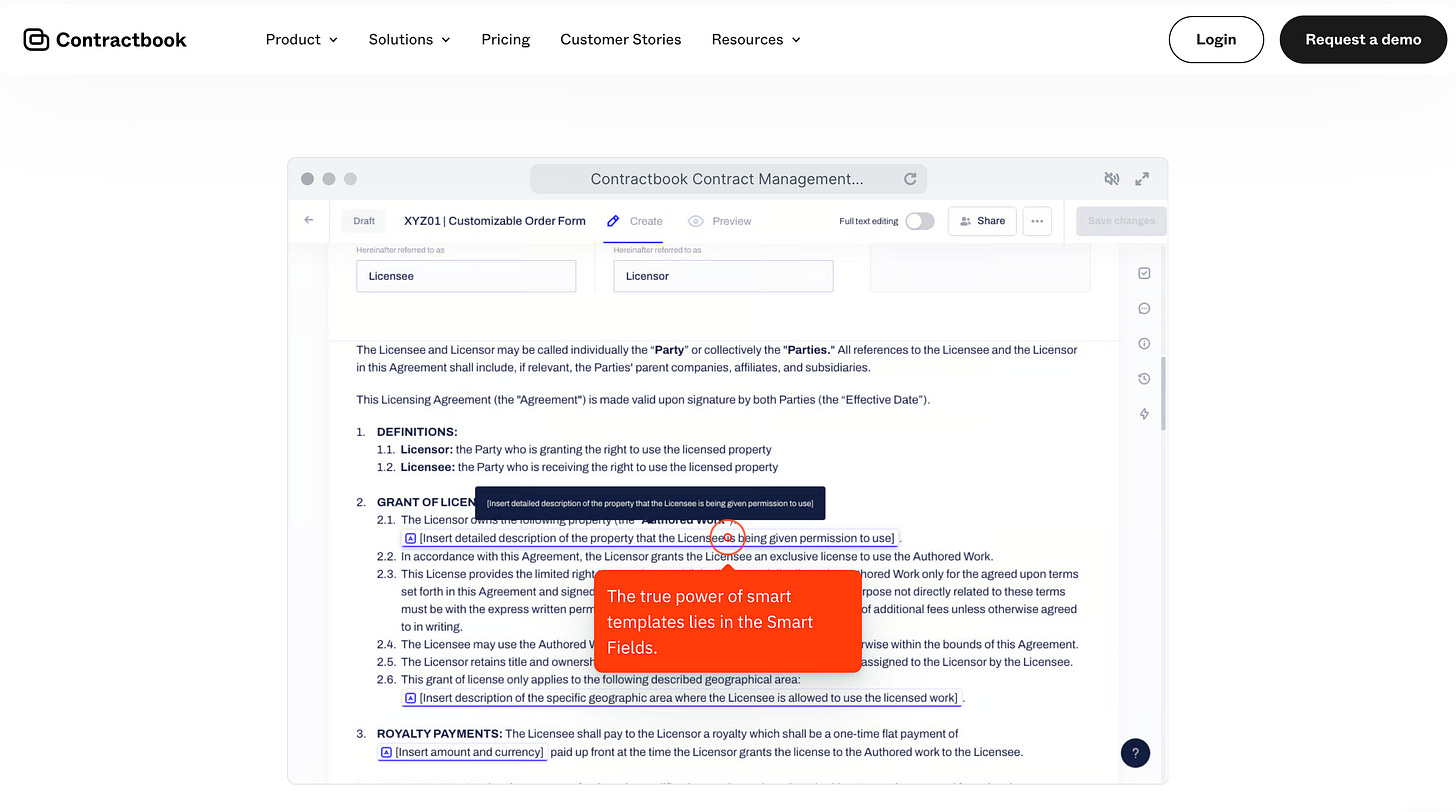Open the comments sidebar icon

(1145, 309)
